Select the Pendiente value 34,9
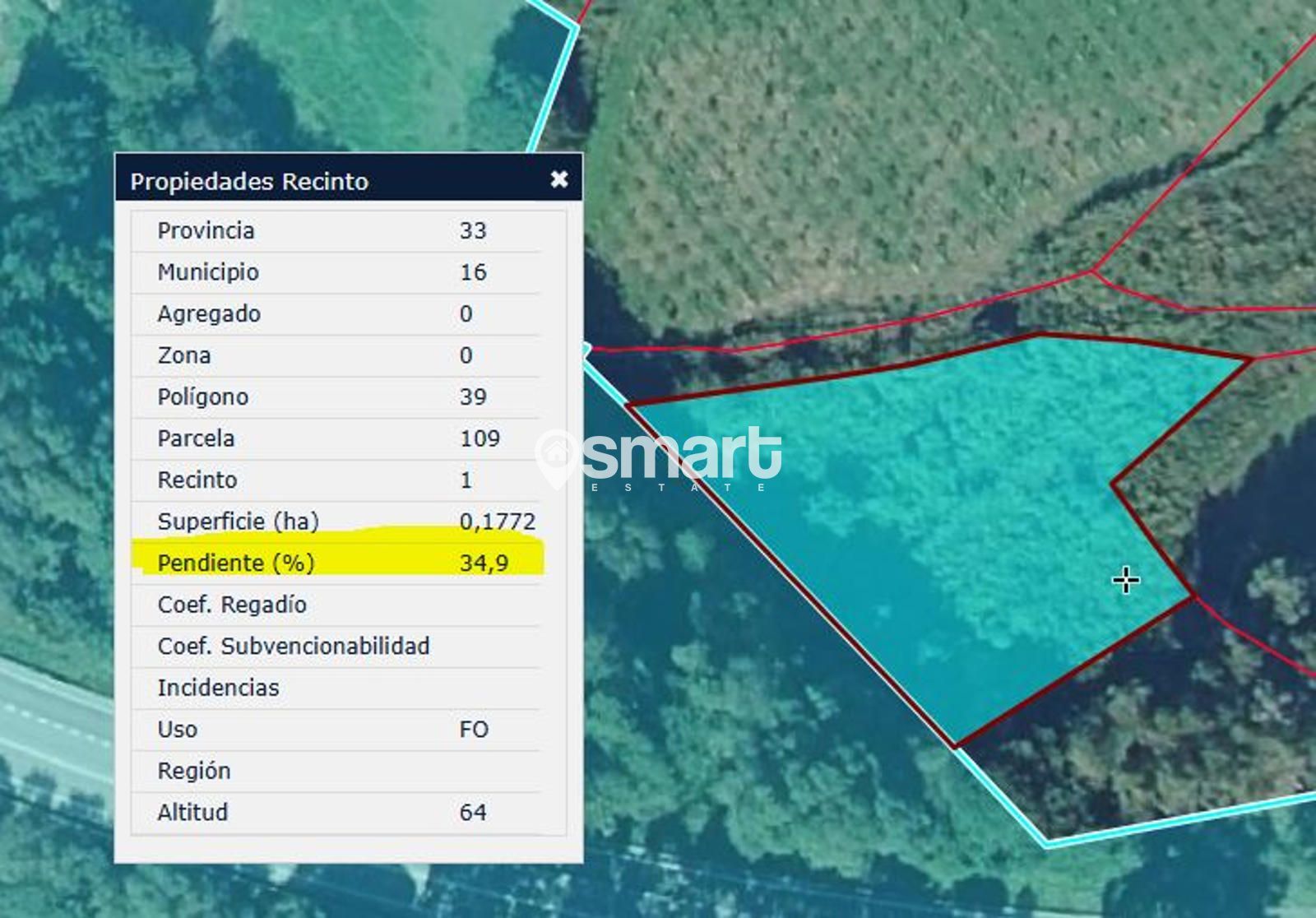 (484, 563)
